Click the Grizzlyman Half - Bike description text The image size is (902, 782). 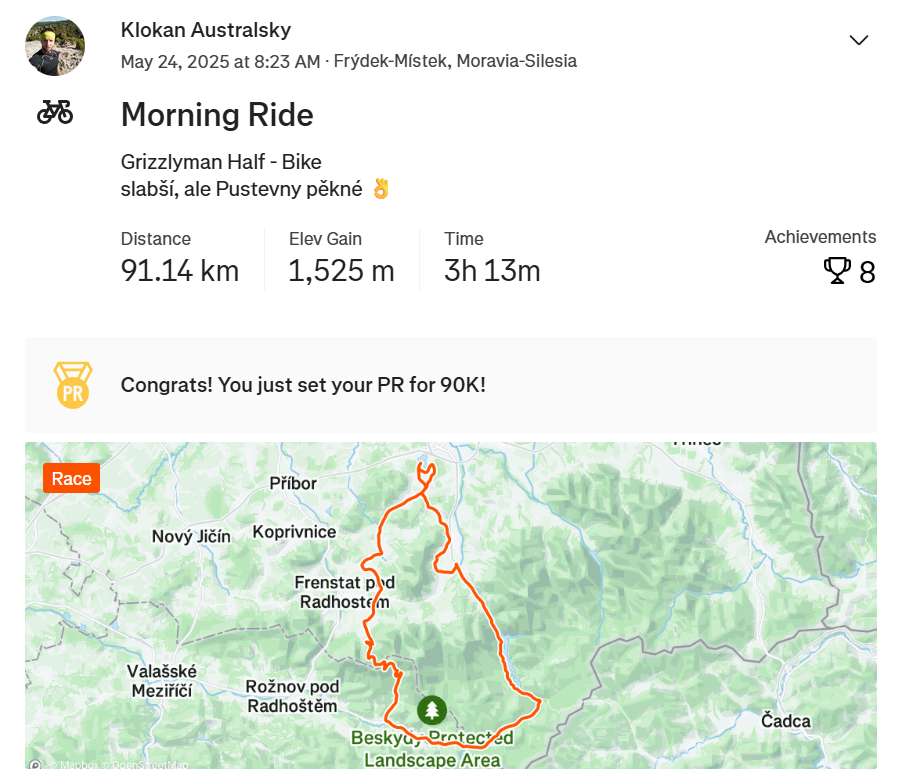[x=221, y=162]
